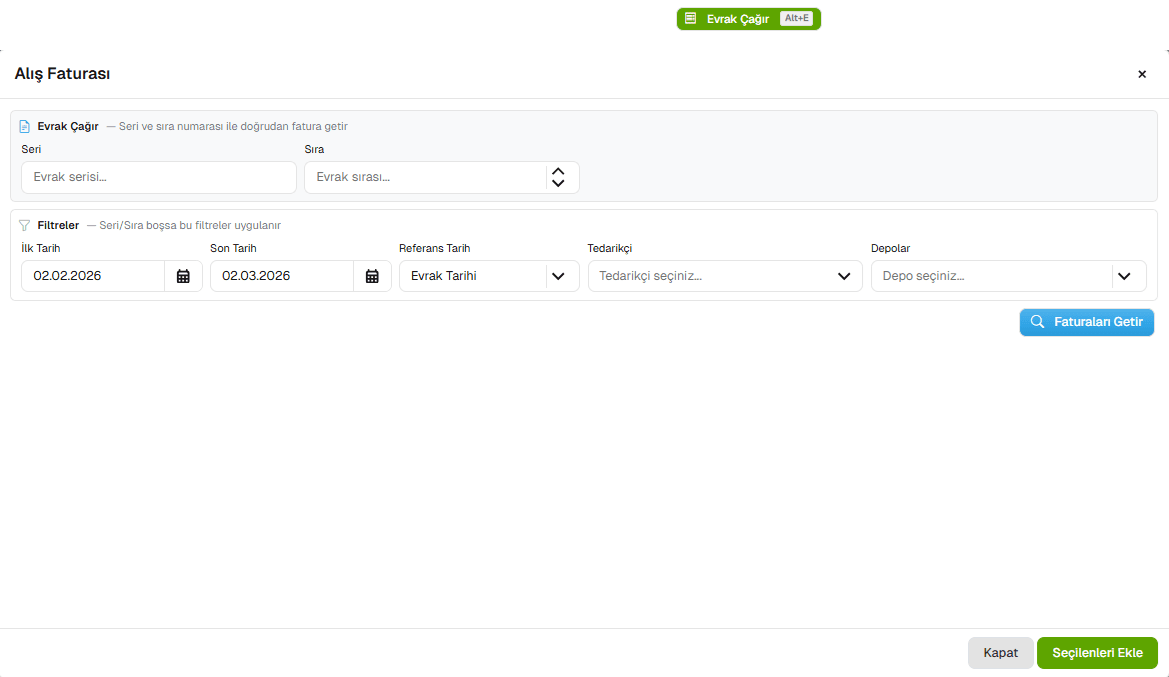
Task: Close the Alış Faturası dialog
Action: pos(1142,74)
